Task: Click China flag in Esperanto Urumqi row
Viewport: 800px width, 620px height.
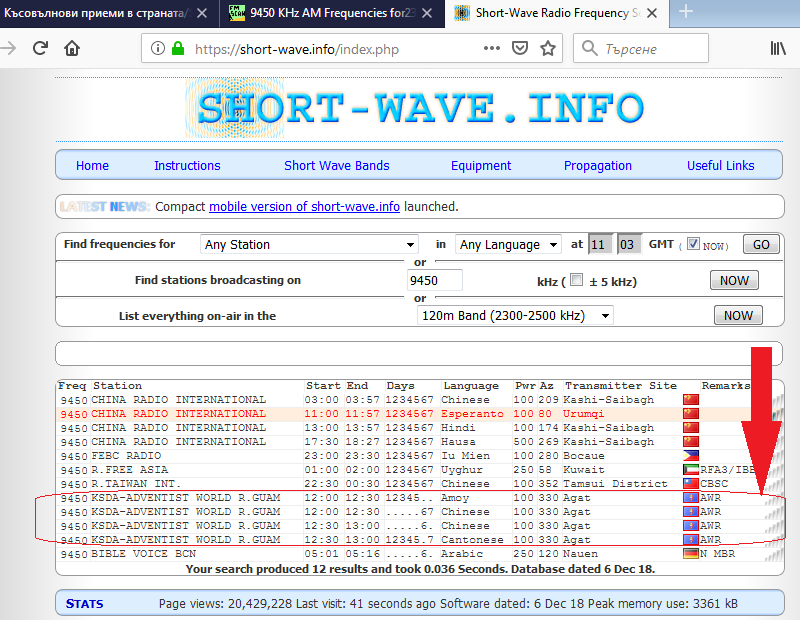Action: click(x=691, y=413)
